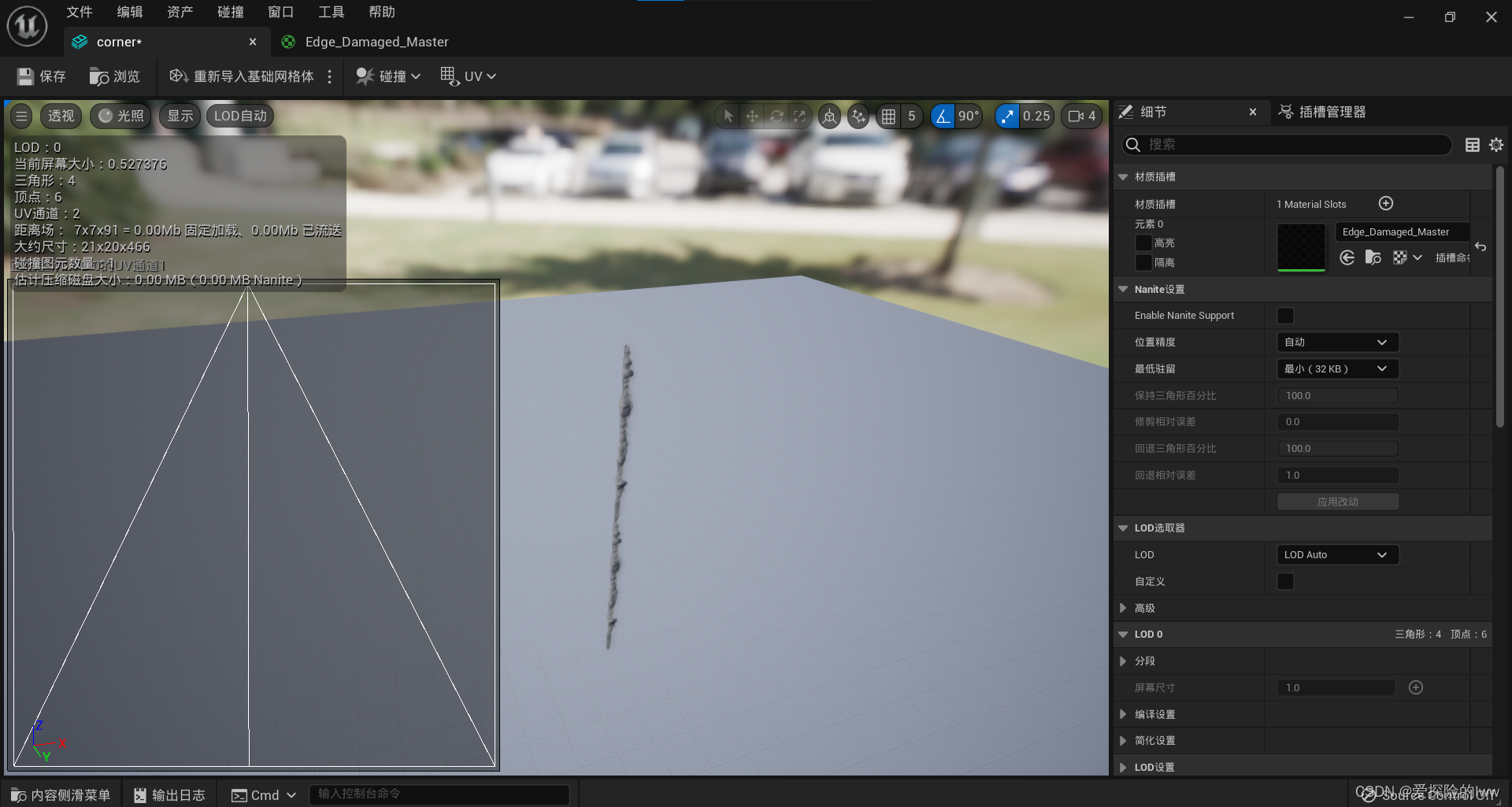Activate the translate move tool

coord(752,117)
